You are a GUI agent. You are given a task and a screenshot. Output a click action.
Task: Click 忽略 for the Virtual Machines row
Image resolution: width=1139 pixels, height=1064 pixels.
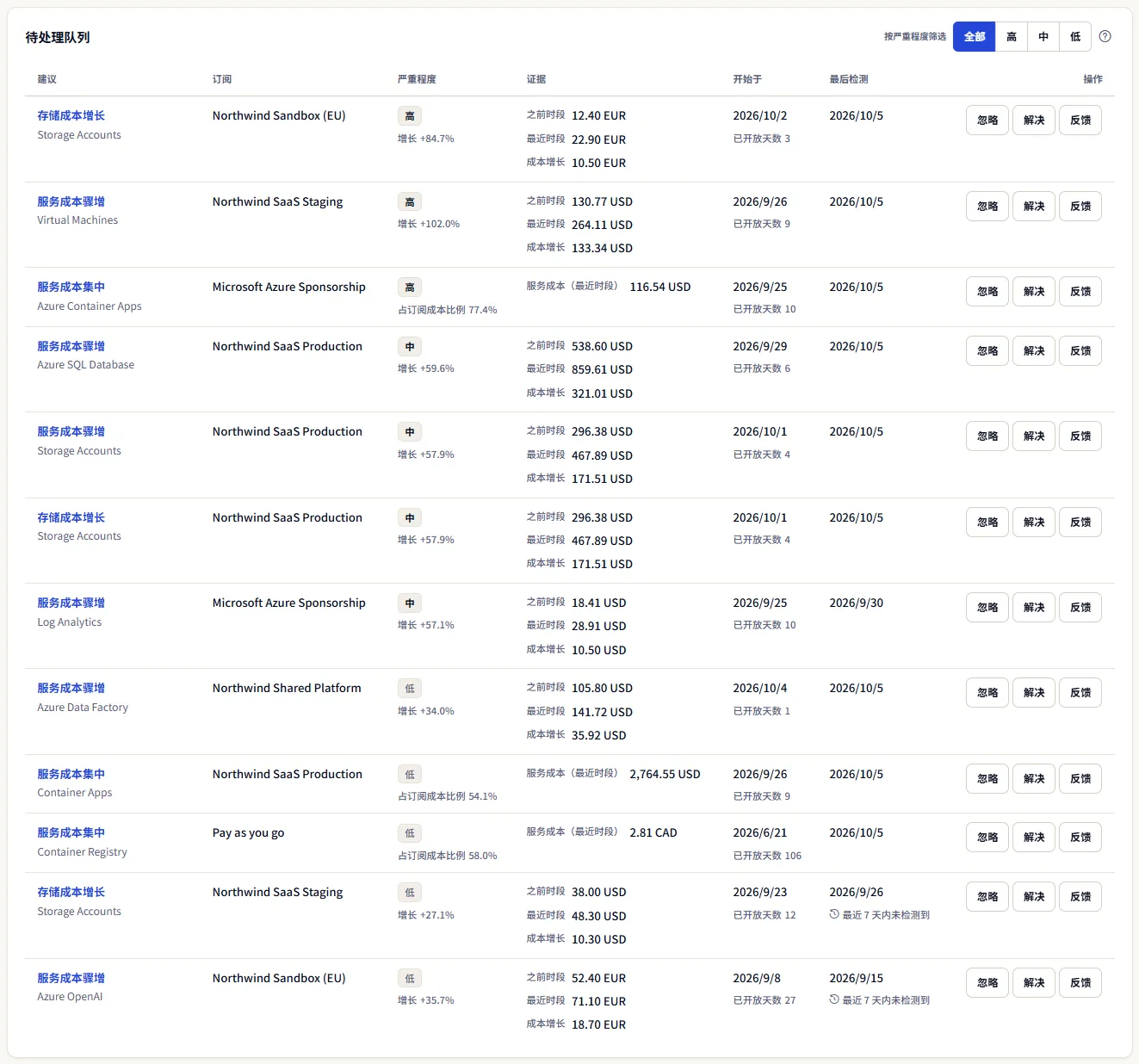coord(987,206)
